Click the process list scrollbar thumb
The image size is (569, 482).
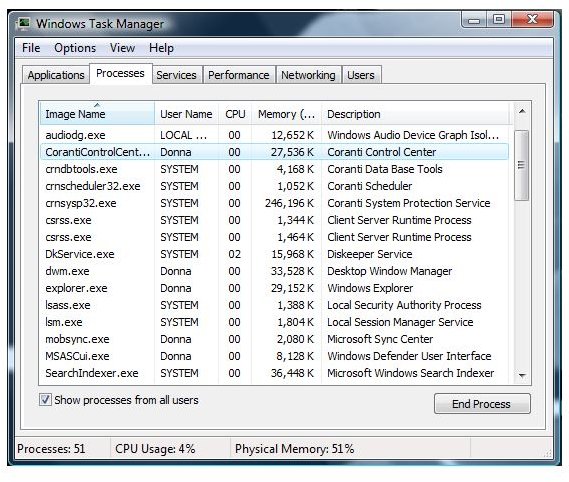pos(521,165)
